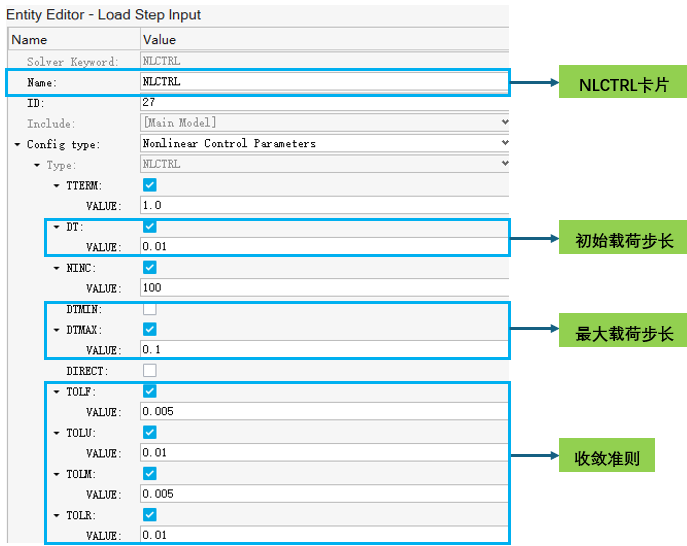Screen dimensions: 687x546
Task: Collapse the Config type tree node
Action: click(17, 144)
